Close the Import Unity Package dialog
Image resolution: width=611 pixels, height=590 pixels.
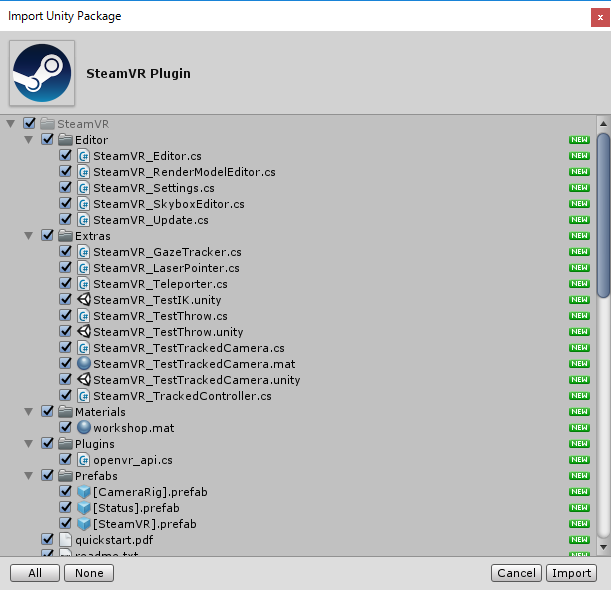point(600,18)
